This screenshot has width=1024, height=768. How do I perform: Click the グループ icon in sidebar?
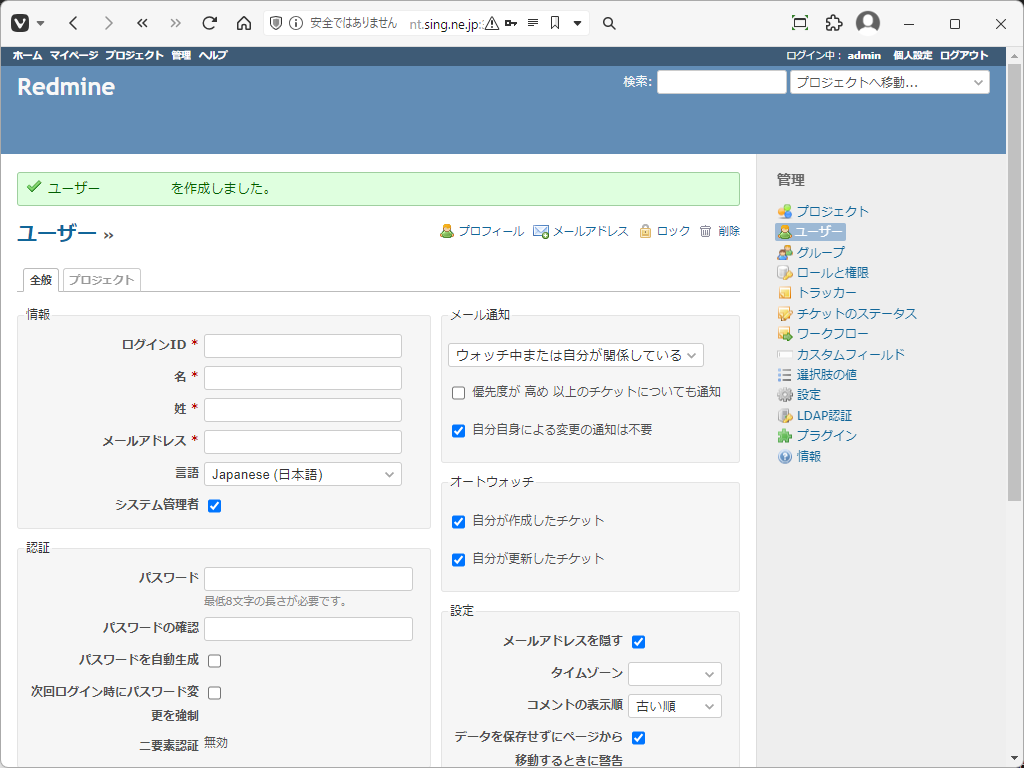click(x=784, y=252)
